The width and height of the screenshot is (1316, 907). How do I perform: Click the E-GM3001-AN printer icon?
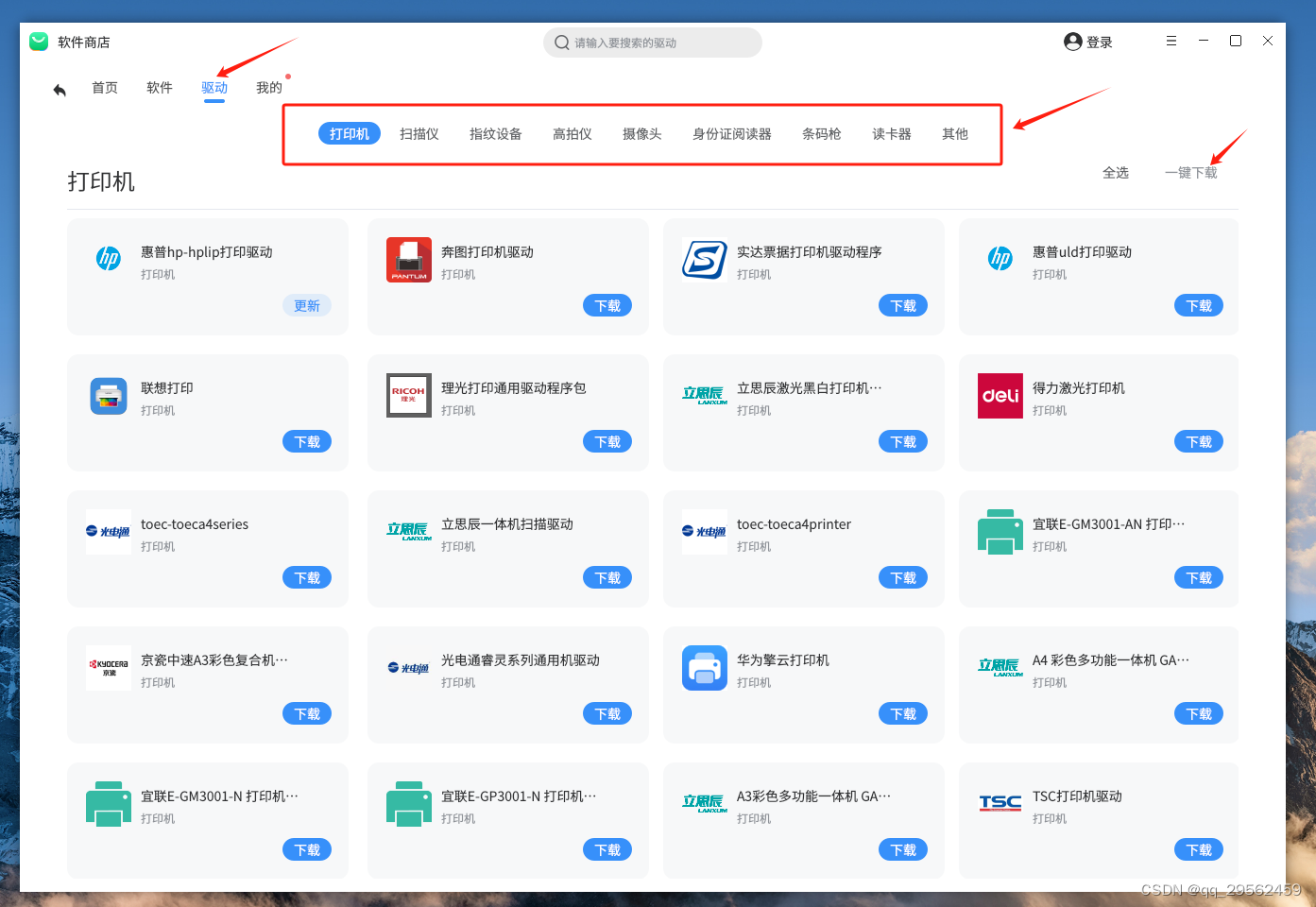1000,532
